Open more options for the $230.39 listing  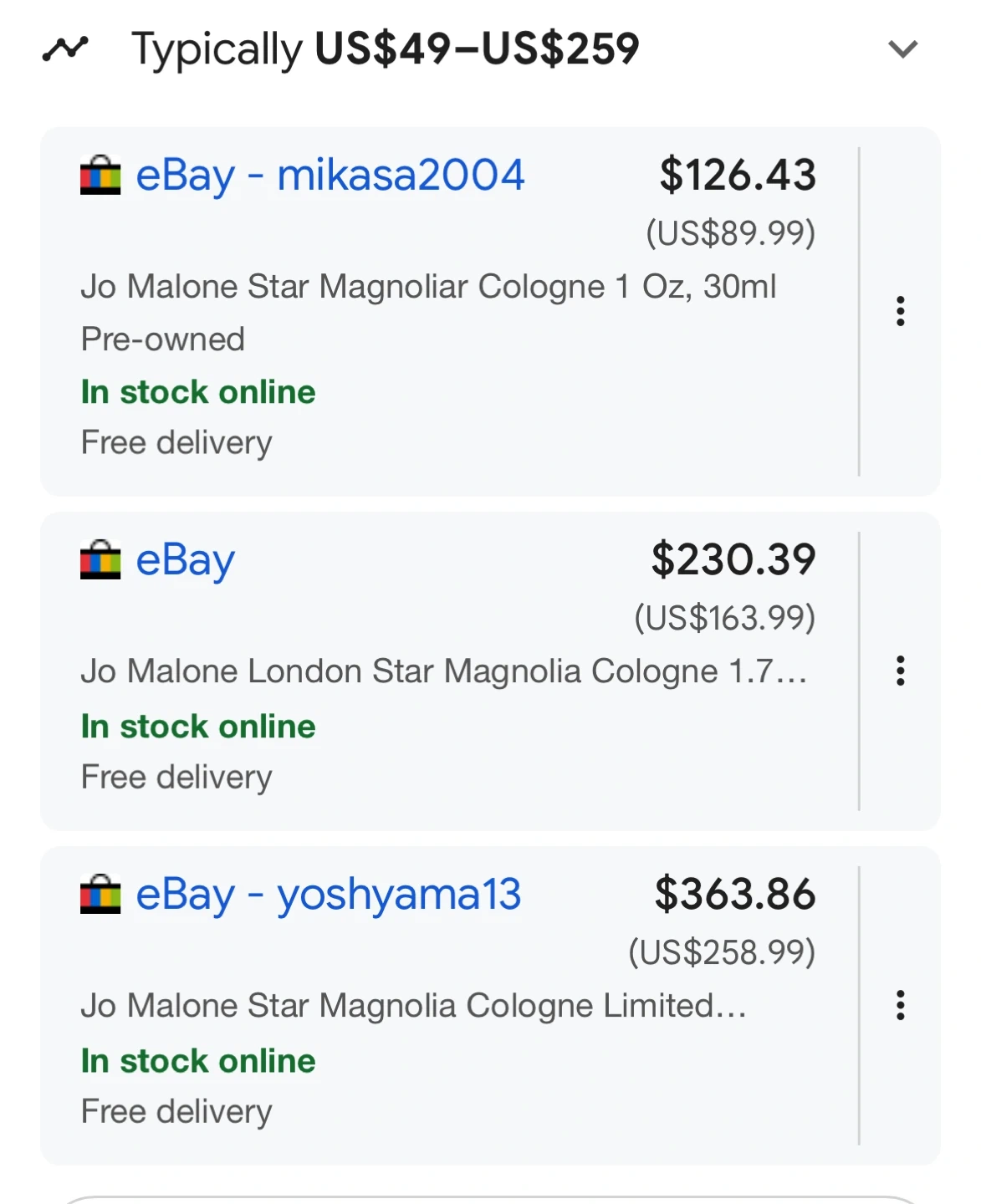tap(900, 671)
